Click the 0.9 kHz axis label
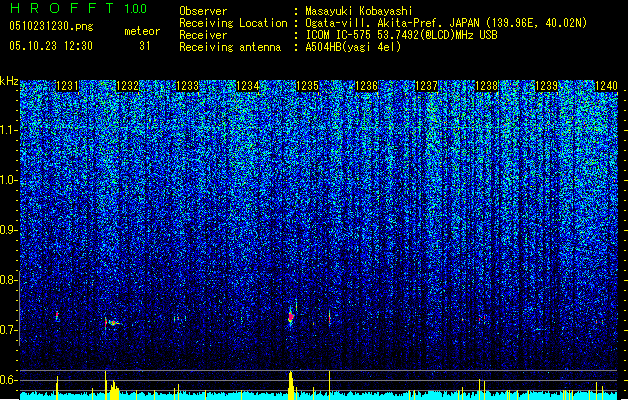 click(x=8, y=230)
